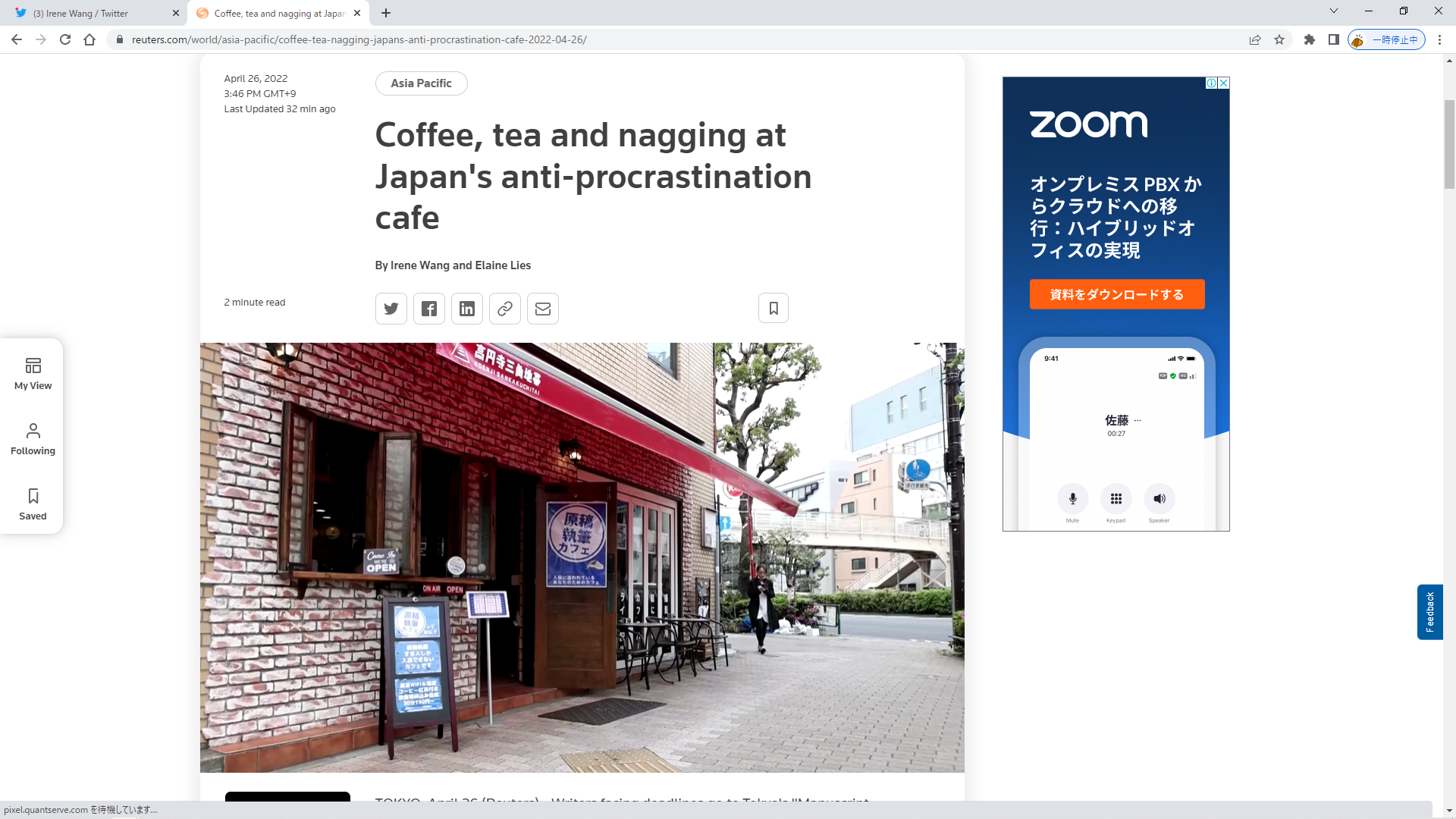1456x819 pixels.
Task: Open My View sidebar panel
Action: coord(33,374)
